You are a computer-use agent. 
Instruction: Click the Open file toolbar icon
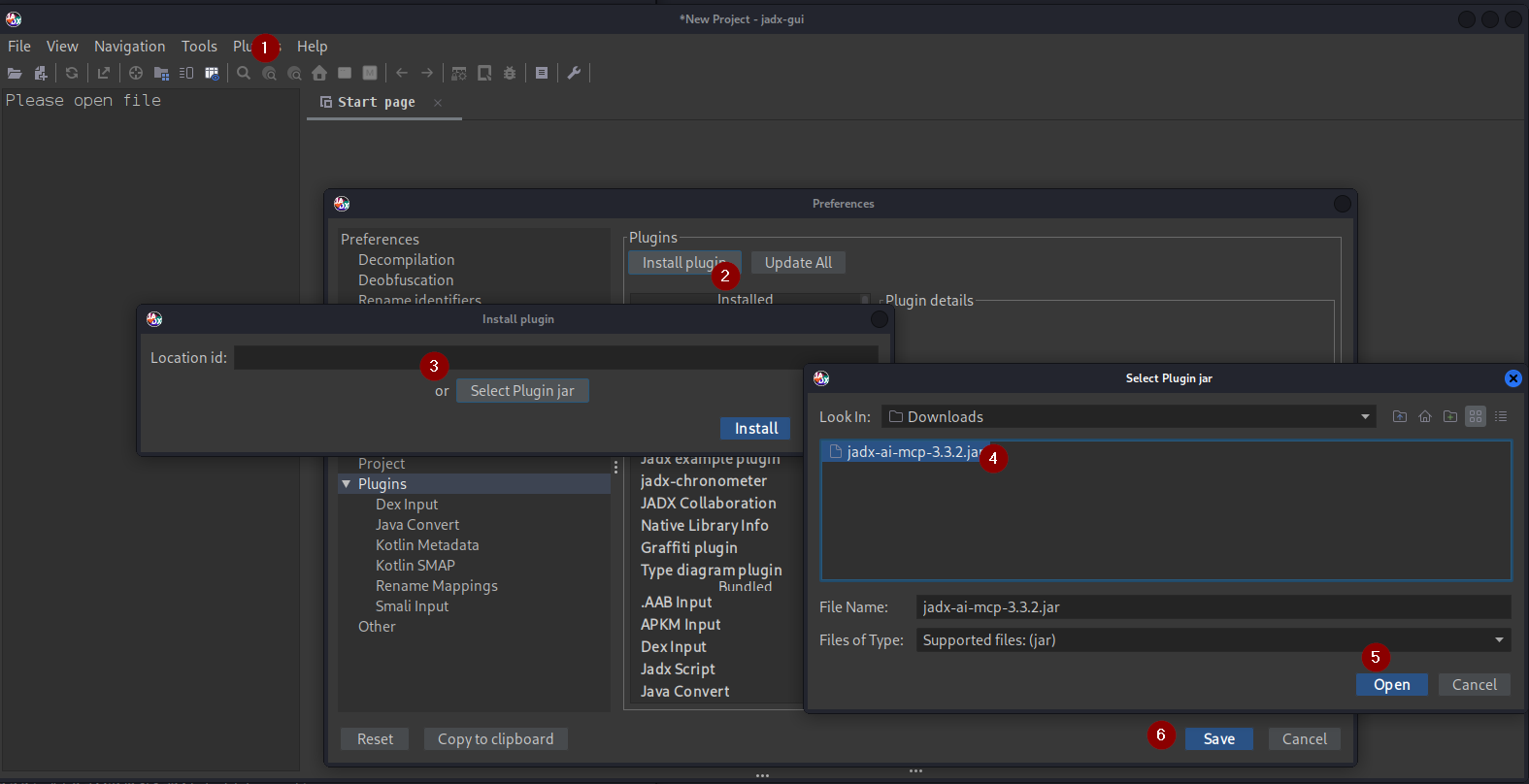15,73
